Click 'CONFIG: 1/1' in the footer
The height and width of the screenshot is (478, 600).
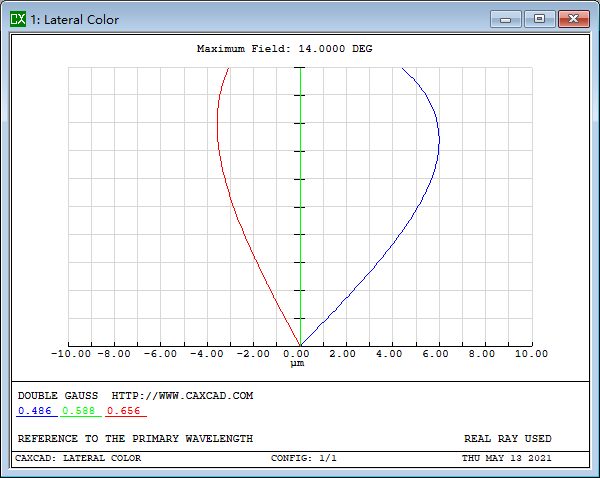click(x=303, y=458)
